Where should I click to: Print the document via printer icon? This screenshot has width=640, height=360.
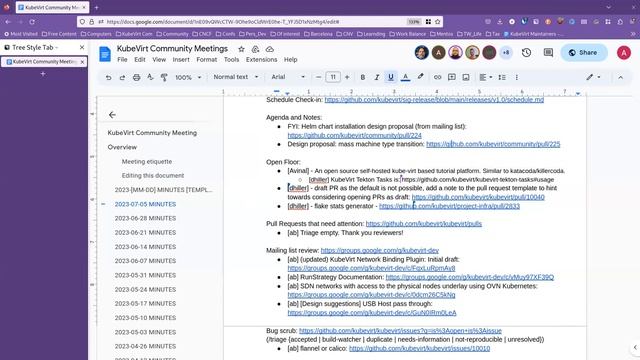point(136,77)
